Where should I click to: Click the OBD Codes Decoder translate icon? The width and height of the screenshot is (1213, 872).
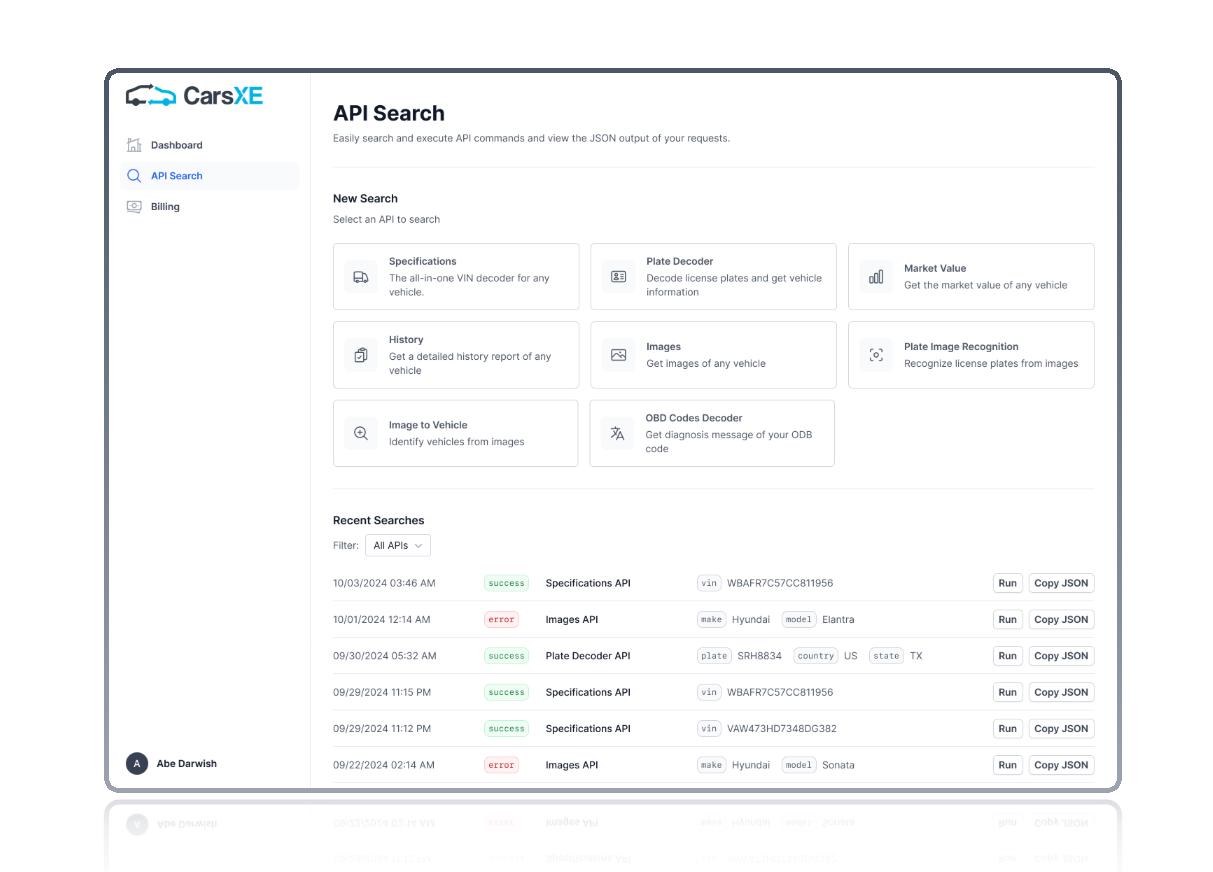[617, 433]
